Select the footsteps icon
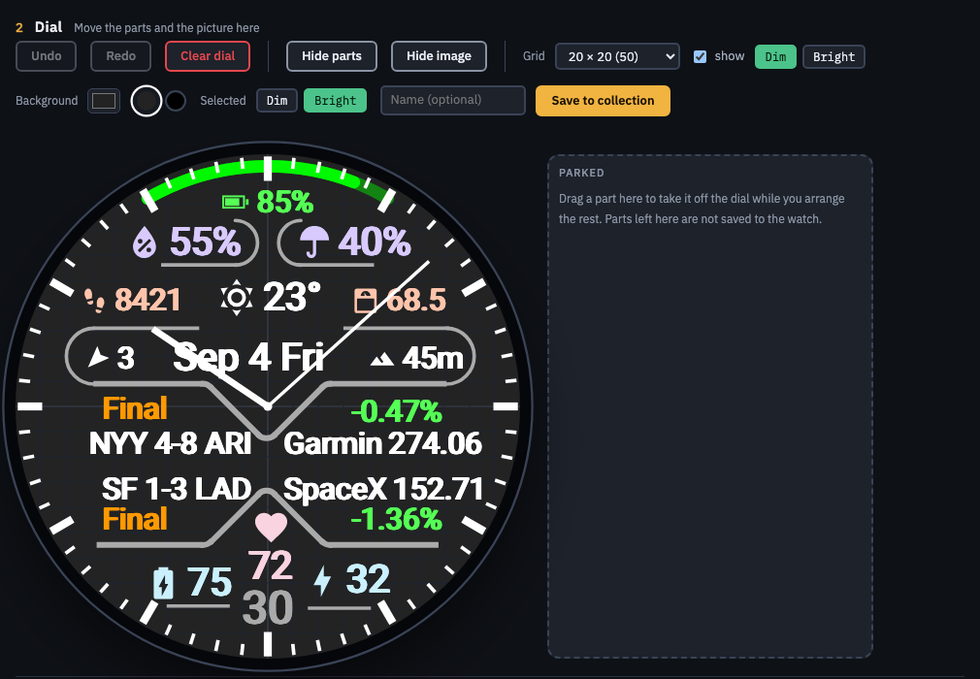The height and width of the screenshot is (679, 980). pyautogui.click(x=95, y=300)
